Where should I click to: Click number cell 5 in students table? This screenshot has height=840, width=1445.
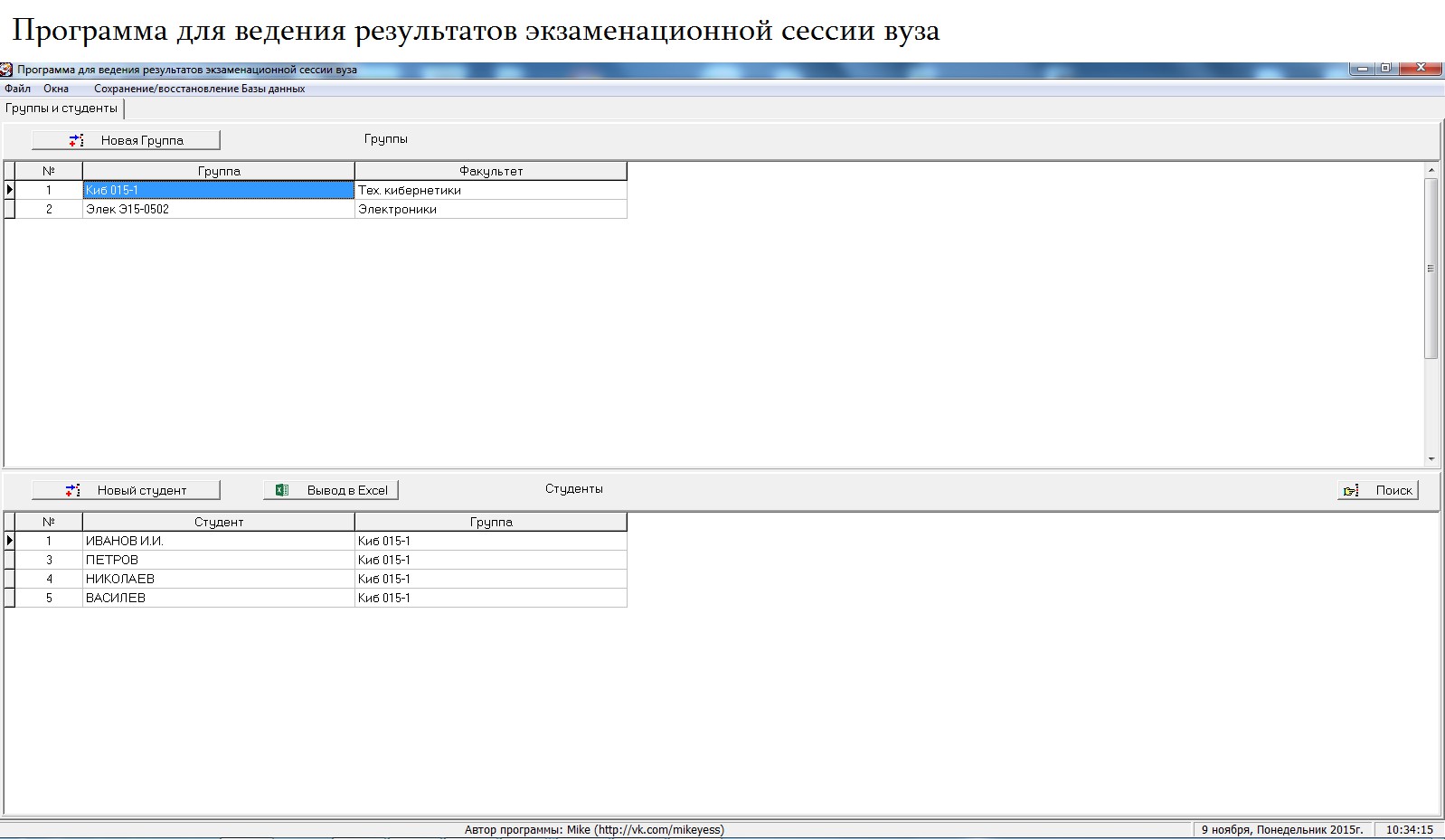(x=49, y=598)
